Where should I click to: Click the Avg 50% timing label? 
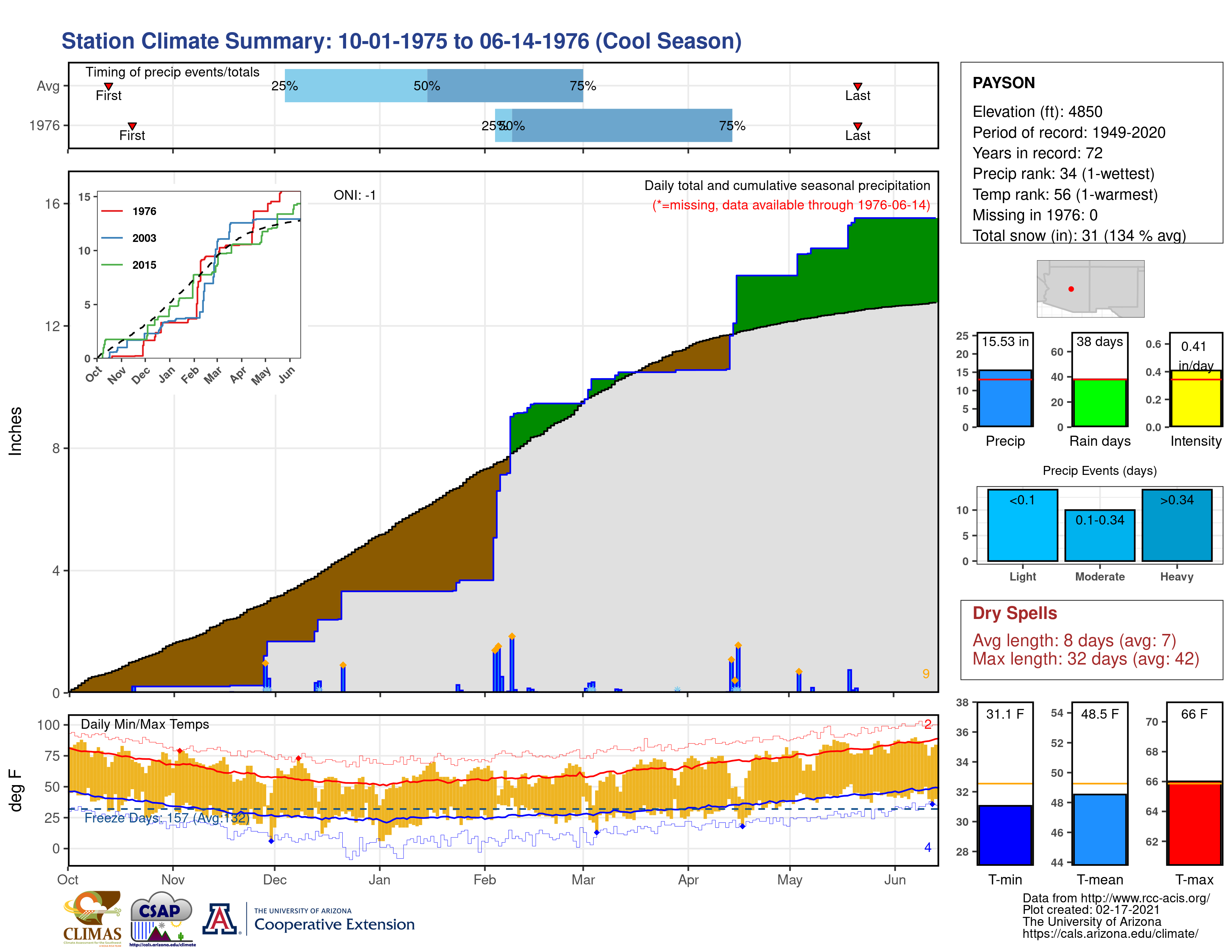426,86
